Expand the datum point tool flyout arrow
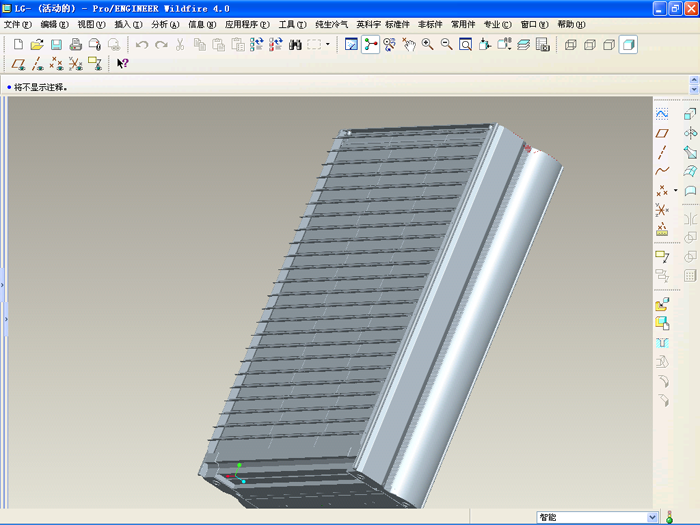This screenshot has width=700, height=525. click(x=675, y=190)
